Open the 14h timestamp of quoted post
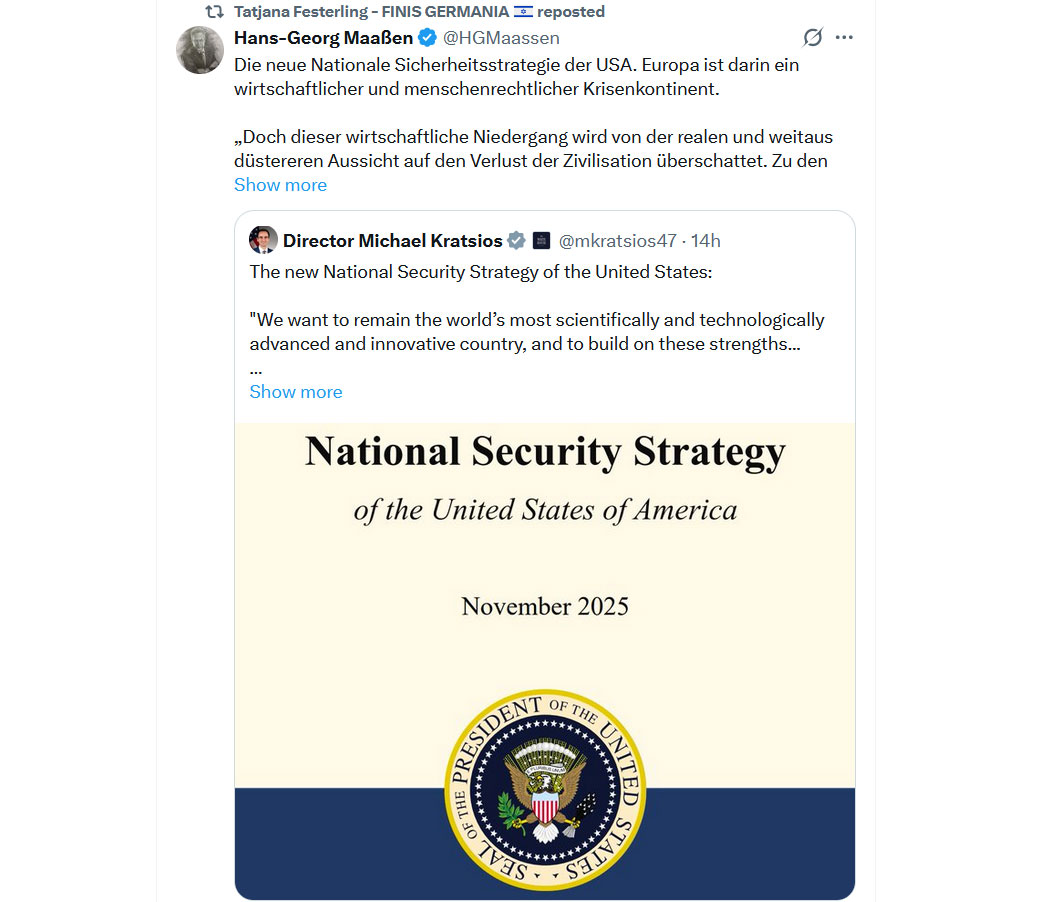1050x902 pixels. pos(706,240)
